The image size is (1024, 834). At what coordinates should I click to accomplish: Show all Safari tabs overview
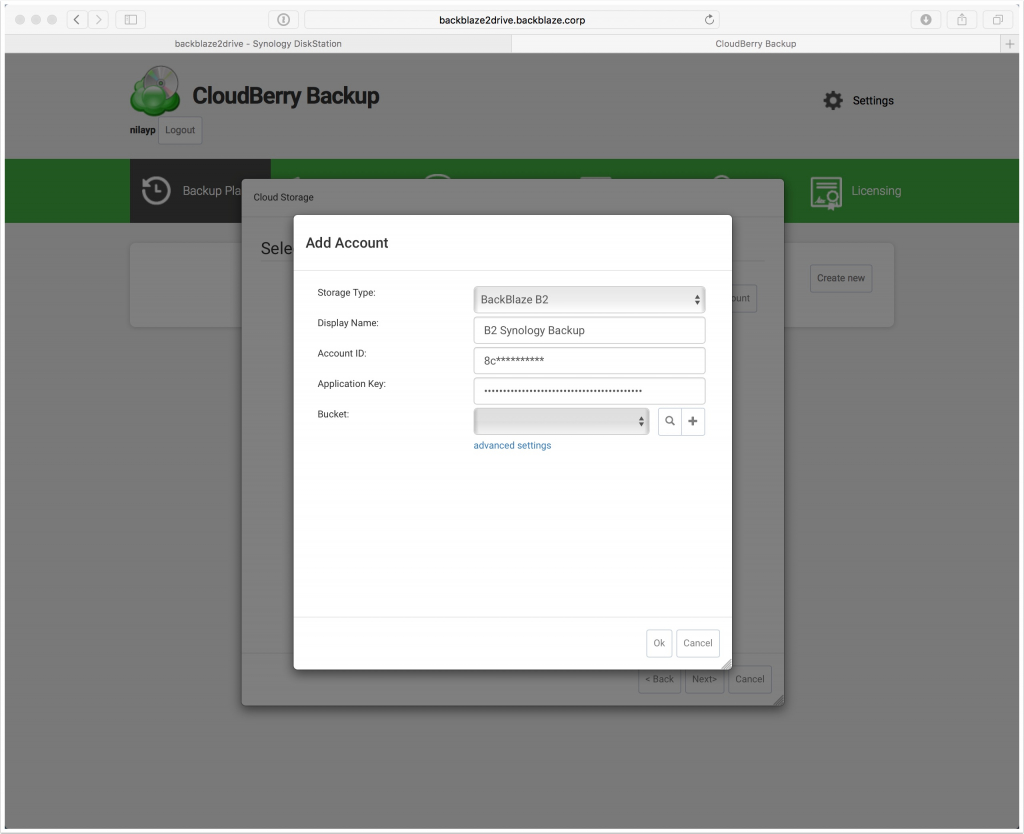(998, 20)
